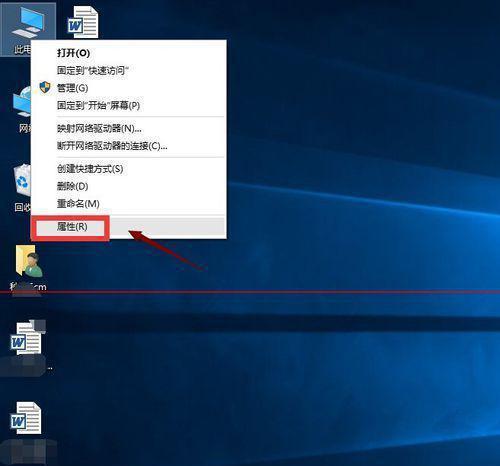Select 固定到"开始"屏幕(P) entry
This screenshot has width=500, height=466.
coord(129,105)
